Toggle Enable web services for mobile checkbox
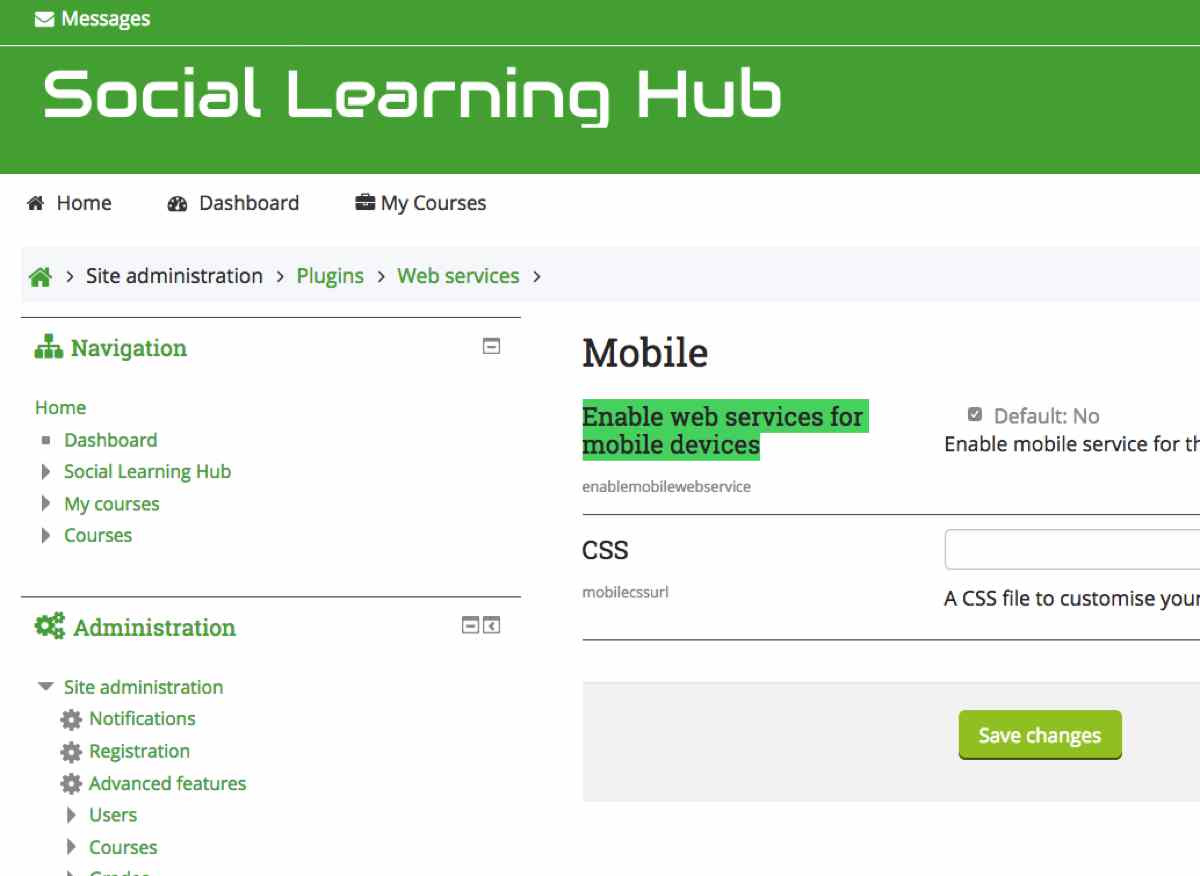Image resolution: width=1200 pixels, height=876 pixels. tap(975, 415)
